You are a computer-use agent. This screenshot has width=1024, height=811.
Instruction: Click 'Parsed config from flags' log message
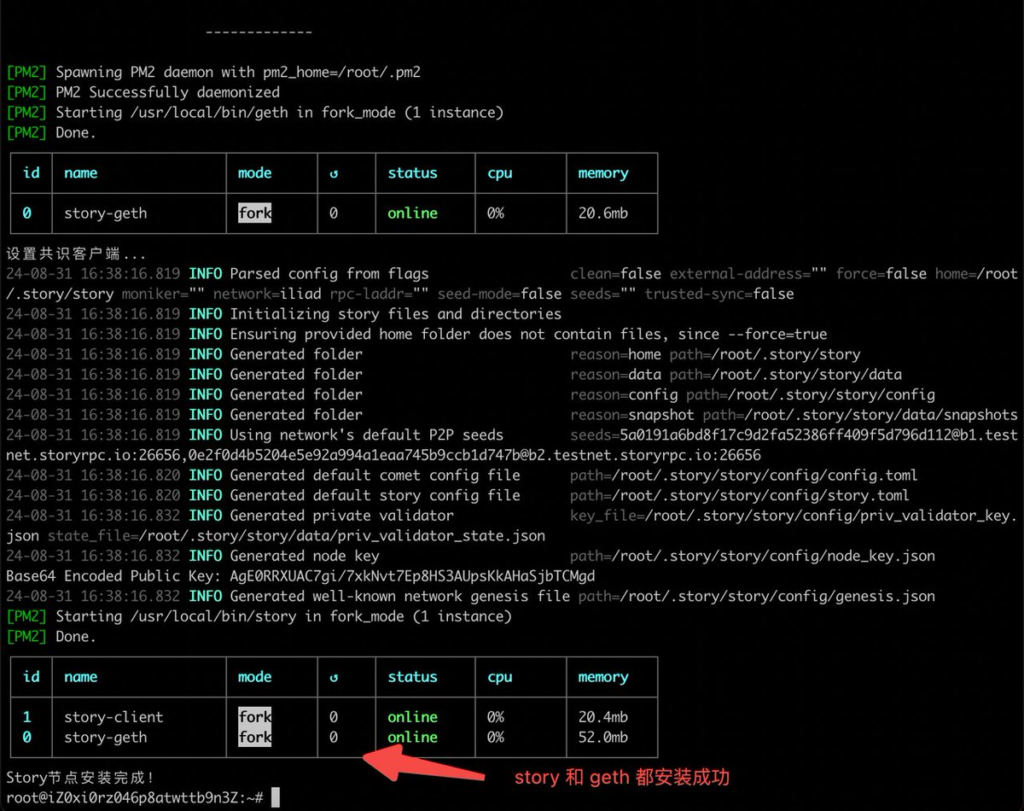pyautogui.click(x=329, y=274)
